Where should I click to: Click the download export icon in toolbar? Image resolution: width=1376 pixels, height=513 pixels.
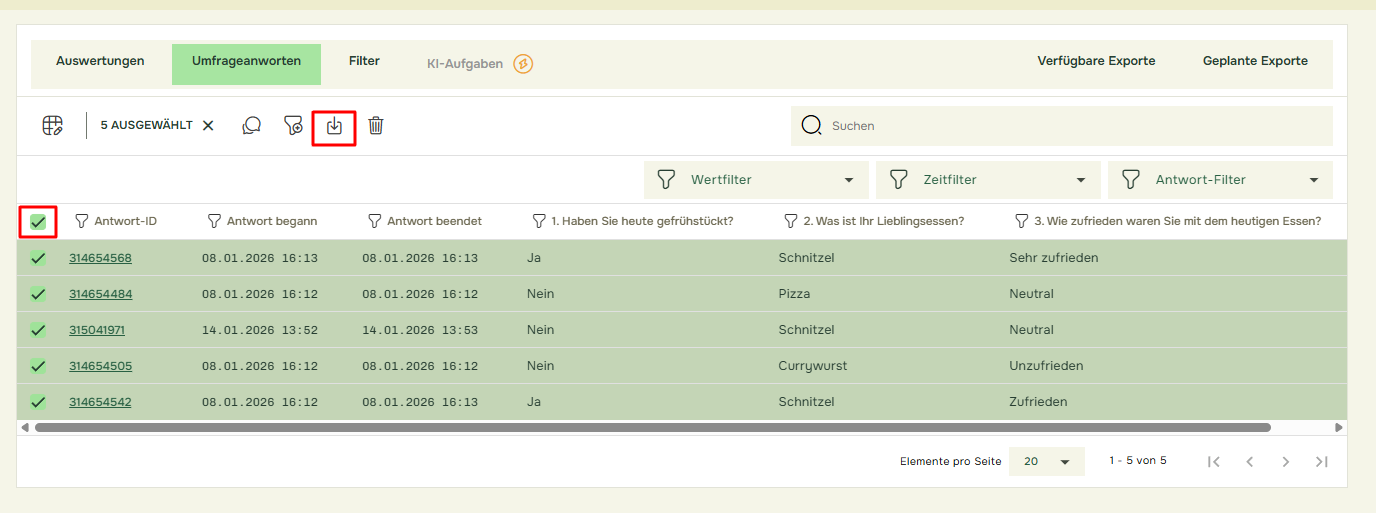pos(334,126)
